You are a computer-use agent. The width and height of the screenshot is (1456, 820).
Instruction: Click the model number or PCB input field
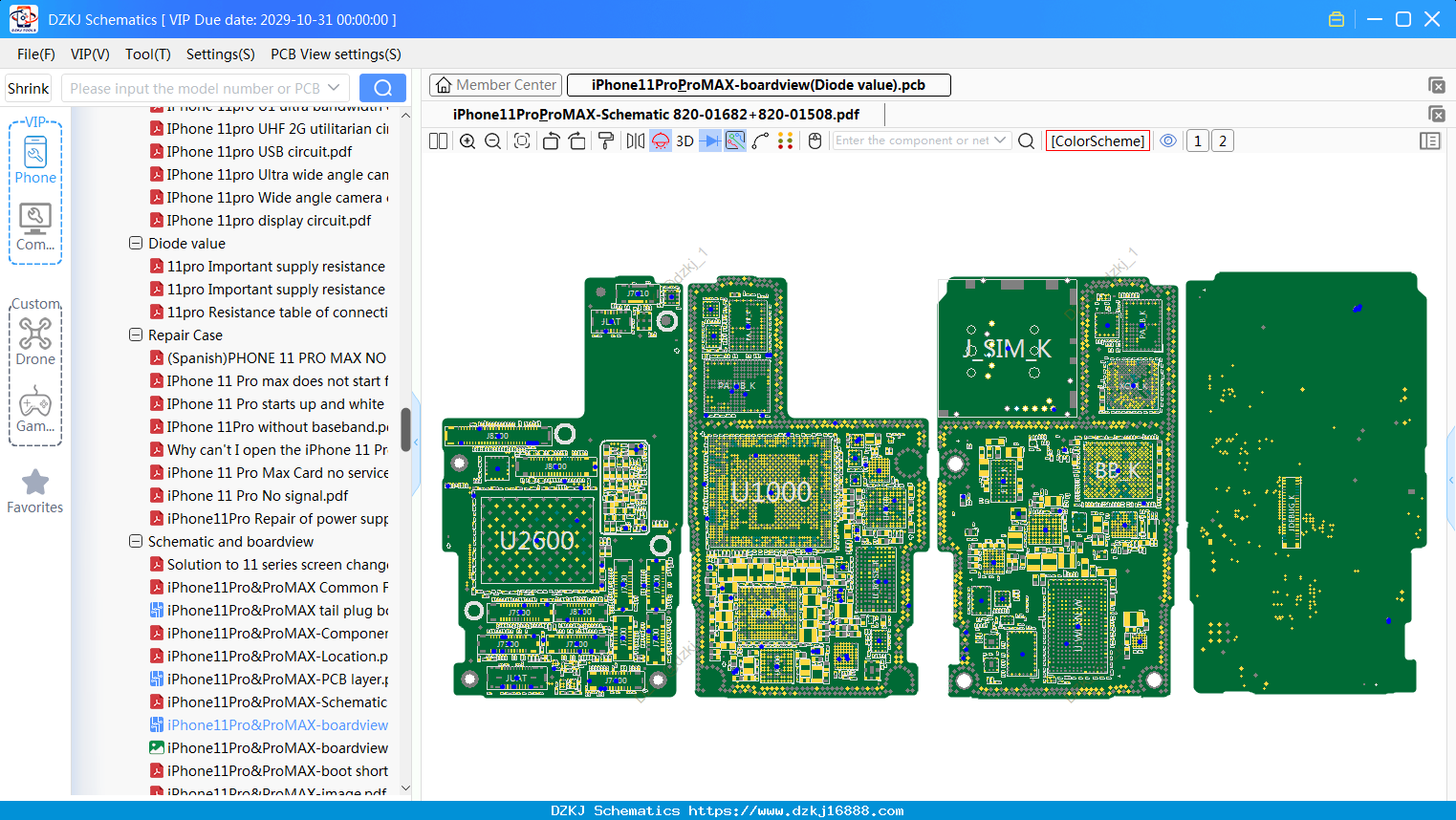coord(195,89)
